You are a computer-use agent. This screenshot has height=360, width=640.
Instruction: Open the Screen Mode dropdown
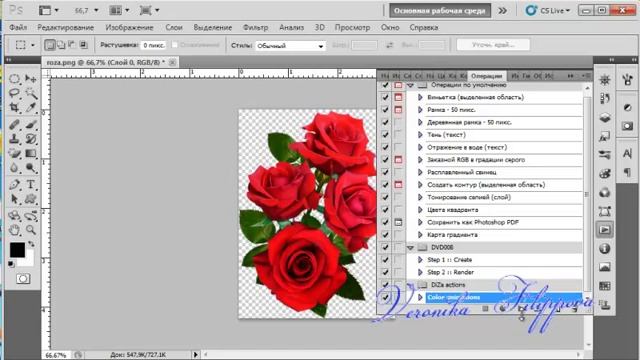(149, 11)
